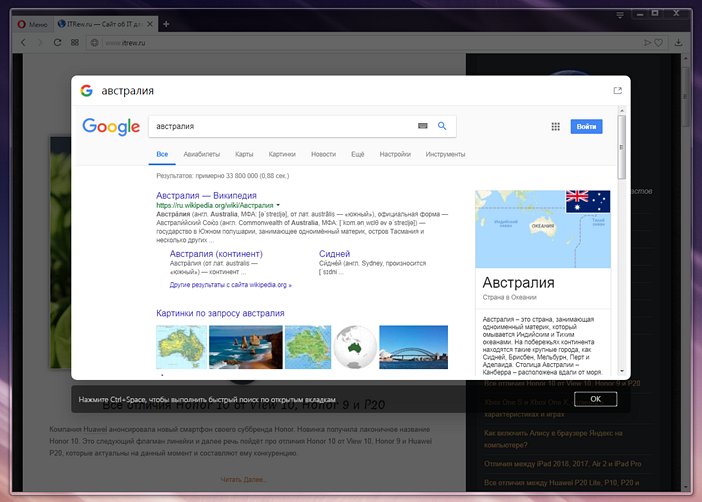Screen dimensions: 702x502
Task: Close the ITRew.ru tab
Action: [150, 24]
